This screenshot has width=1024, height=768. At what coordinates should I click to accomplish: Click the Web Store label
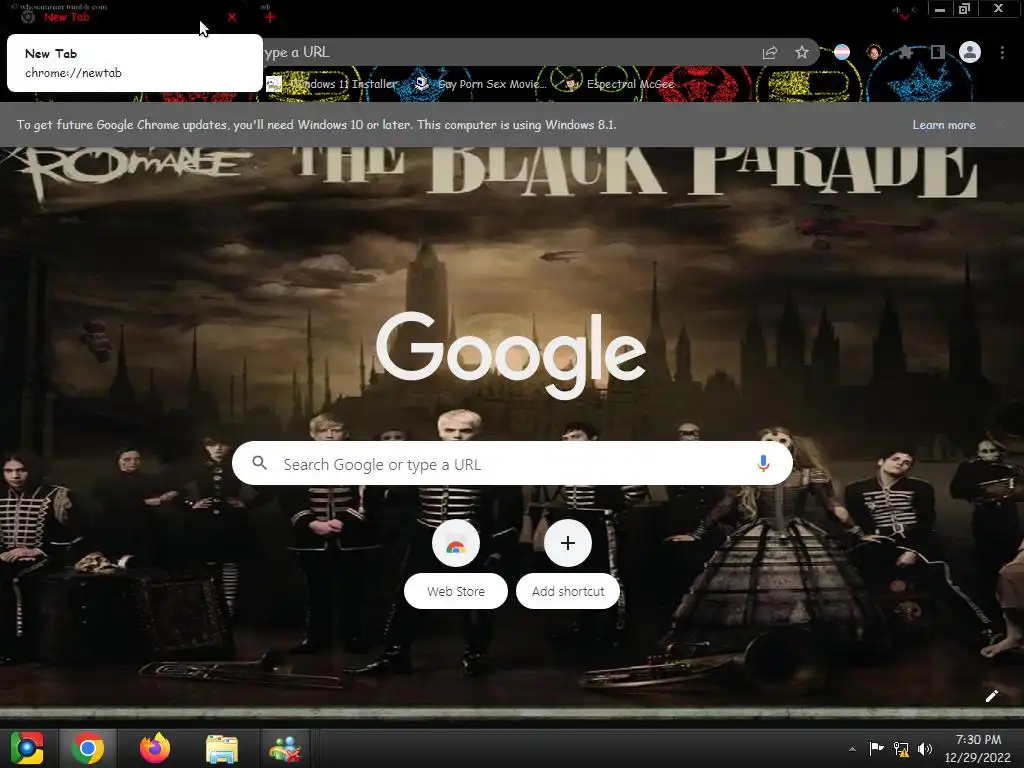point(456,592)
